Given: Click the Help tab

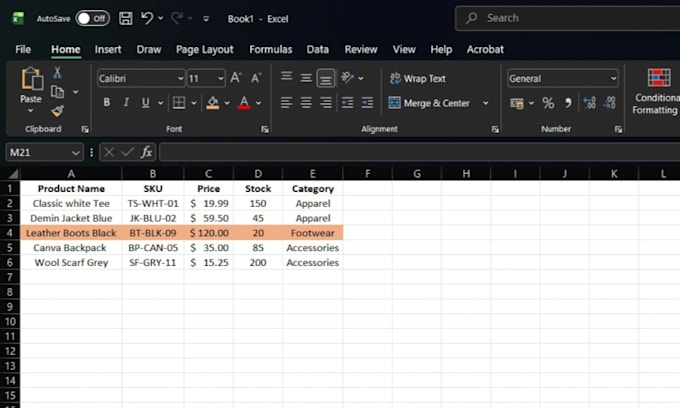Looking at the screenshot, I should pyautogui.click(x=441, y=49).
